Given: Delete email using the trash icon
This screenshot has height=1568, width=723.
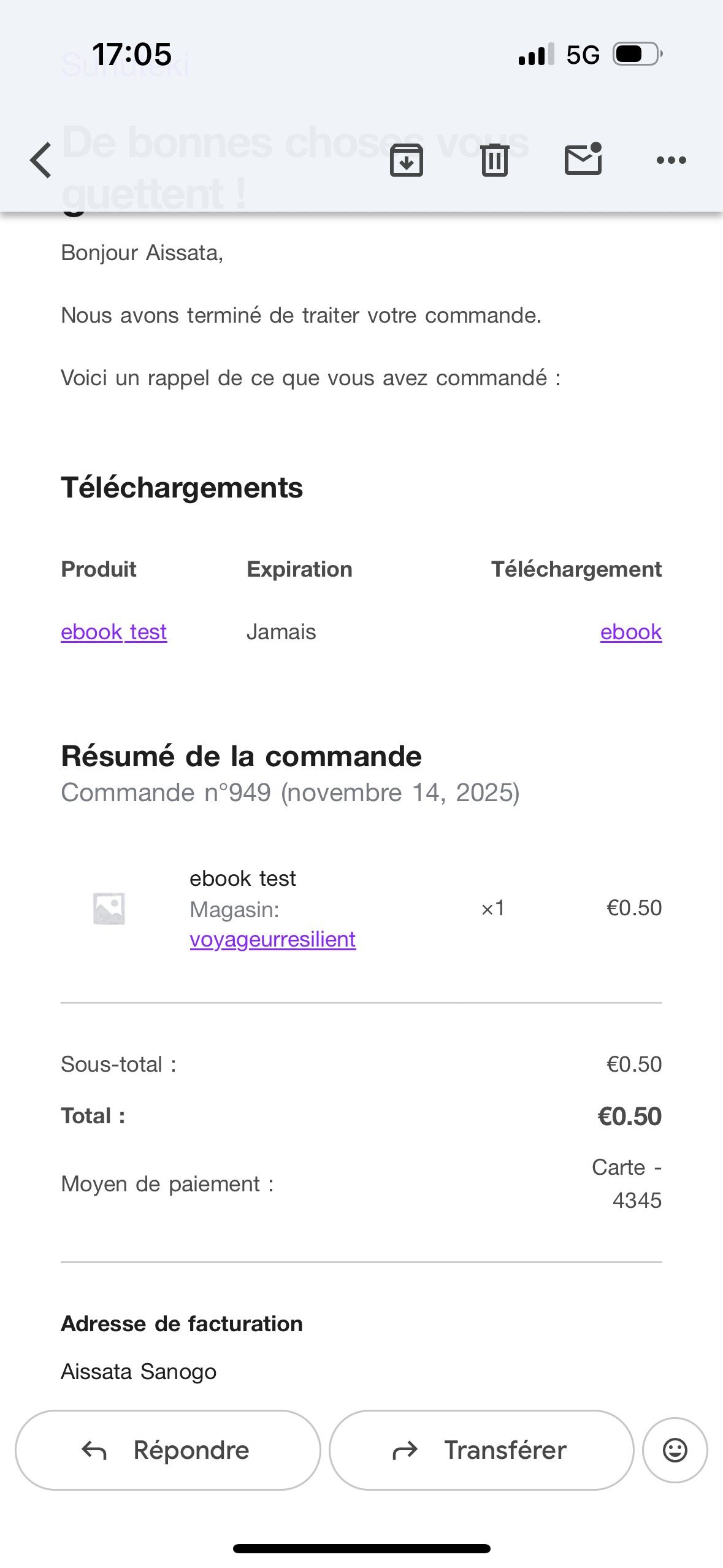Looking at the screenshot, I should (x=495, y=160).
